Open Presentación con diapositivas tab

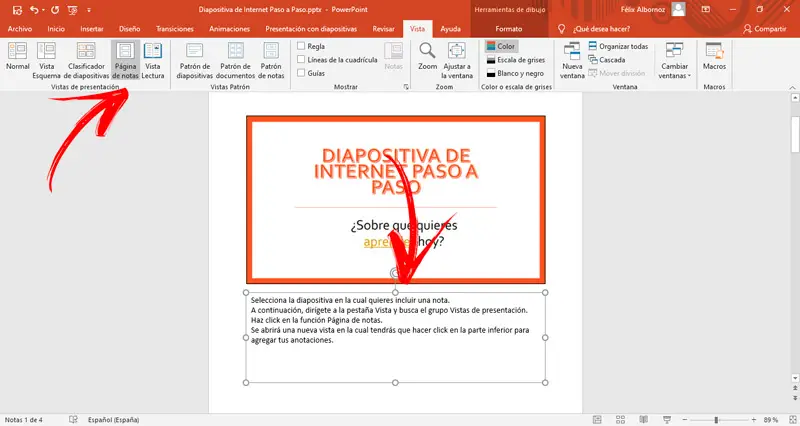(311, 29)
